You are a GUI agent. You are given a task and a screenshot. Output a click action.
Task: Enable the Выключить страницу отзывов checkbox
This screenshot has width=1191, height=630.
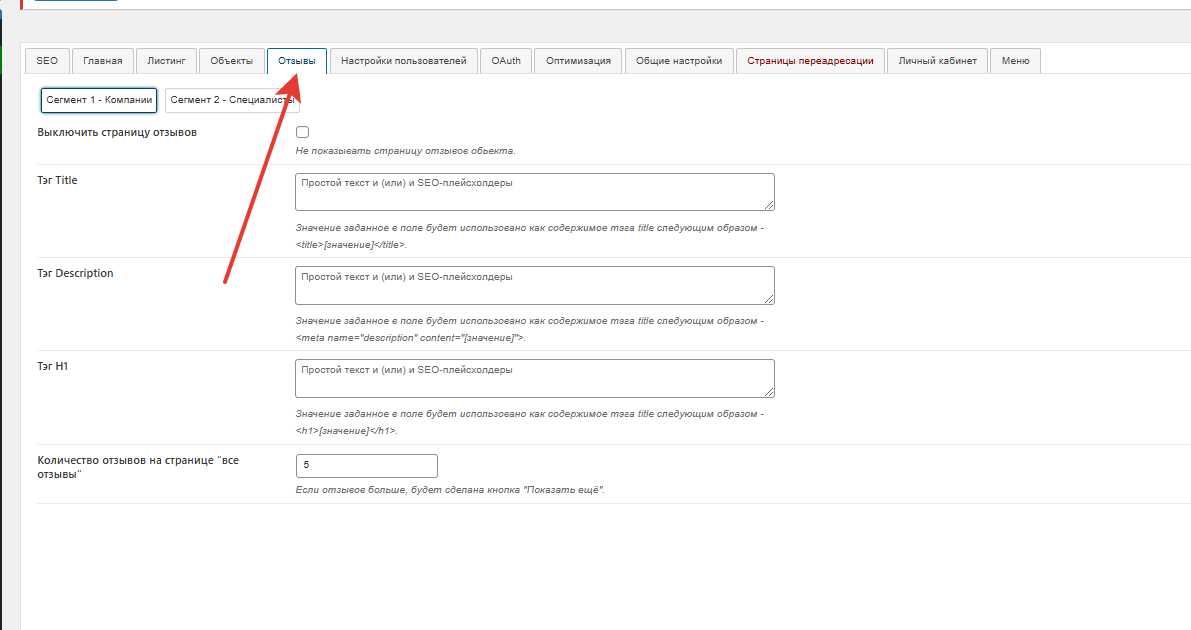point(303,133)
